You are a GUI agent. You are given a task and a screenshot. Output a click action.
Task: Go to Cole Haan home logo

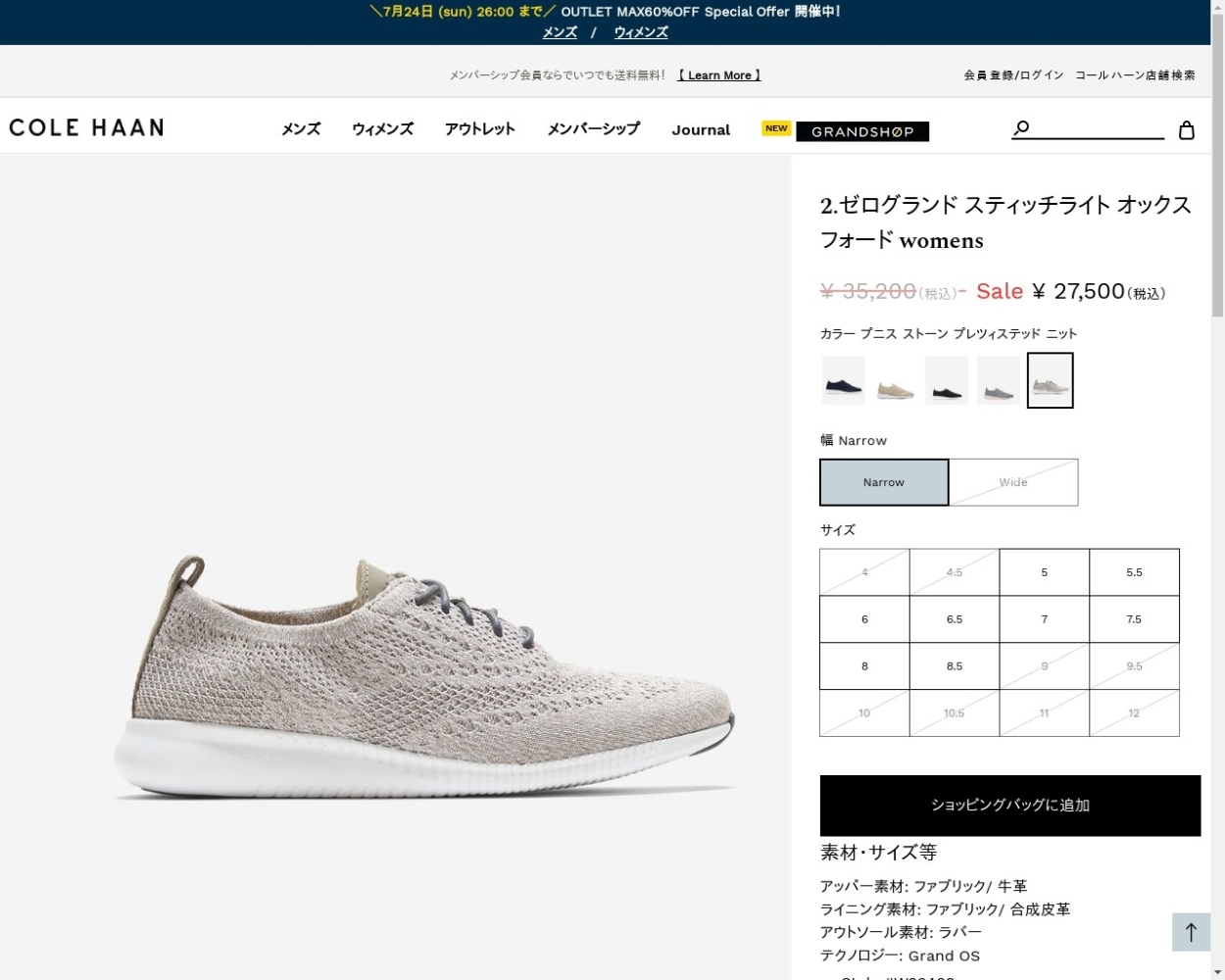tap(86, 127)
